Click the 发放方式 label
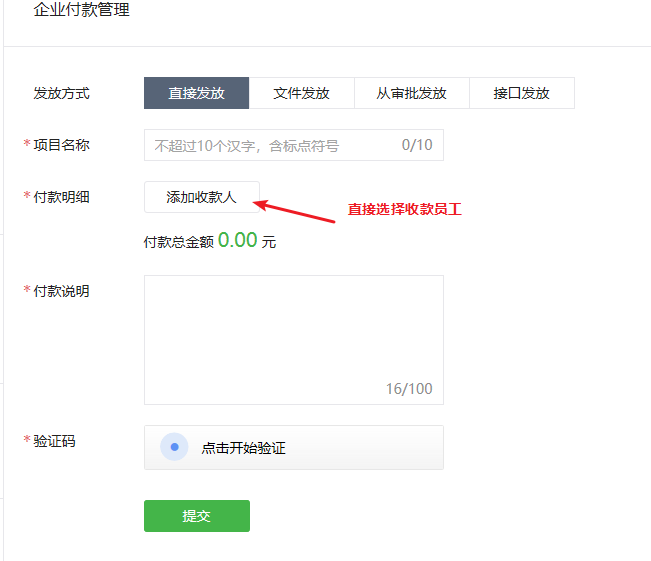Screen dimensions: 651x561 pyautogui.click(x=62, y=93)
